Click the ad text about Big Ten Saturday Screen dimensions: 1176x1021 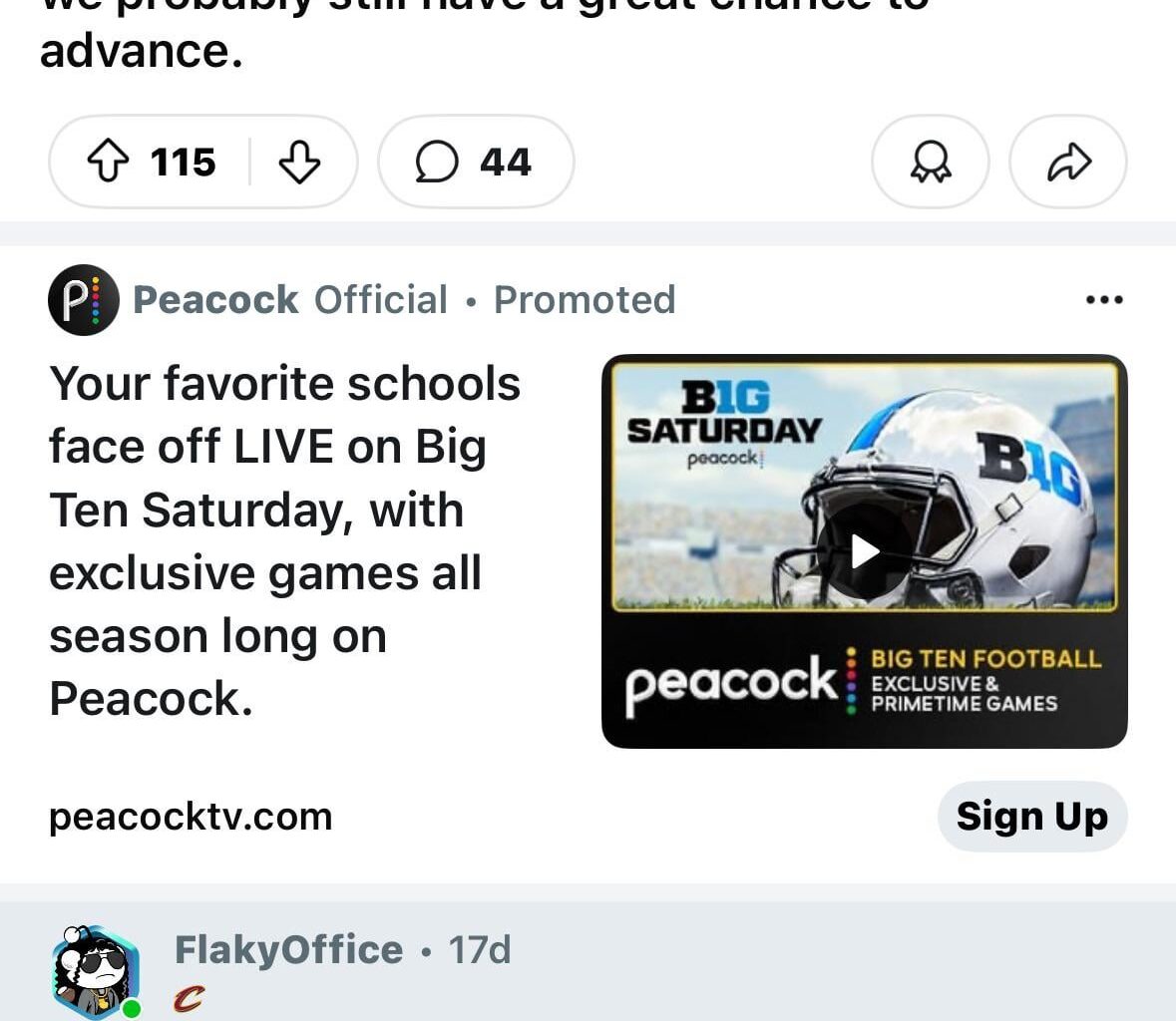pos(284,540)
